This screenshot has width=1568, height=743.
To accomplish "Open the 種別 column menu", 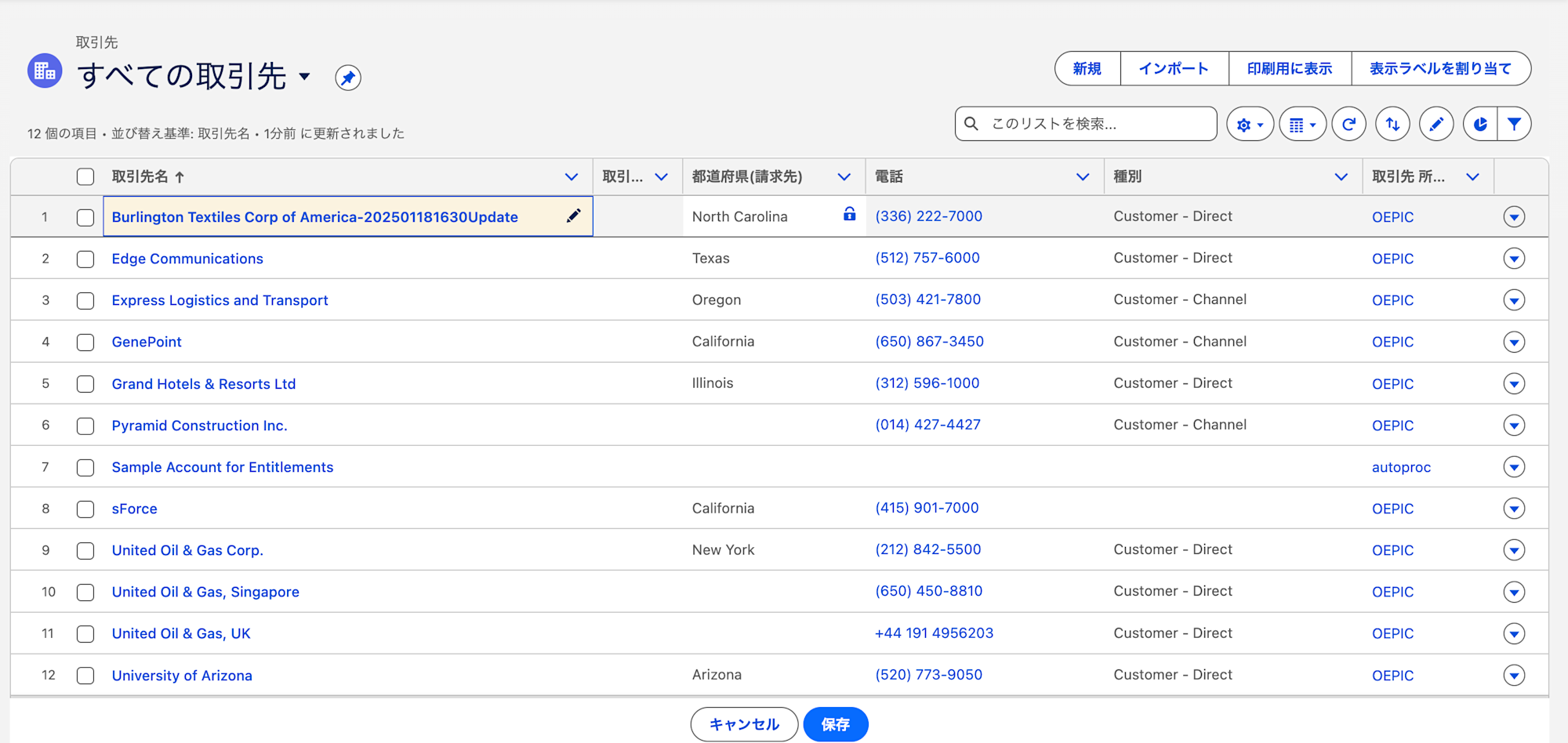I will coord(1341,176).
